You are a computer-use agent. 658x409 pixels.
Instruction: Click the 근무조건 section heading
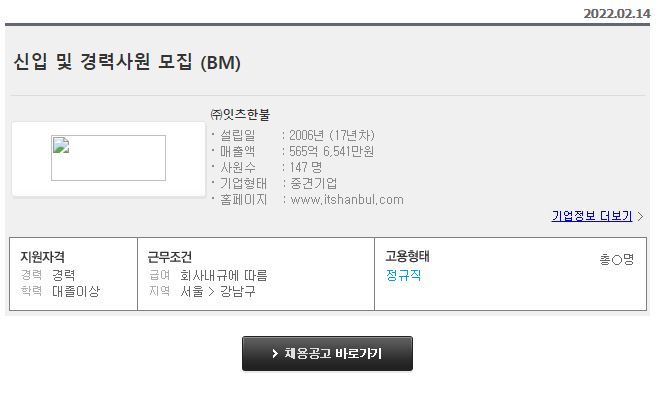[x=170, y=256]
